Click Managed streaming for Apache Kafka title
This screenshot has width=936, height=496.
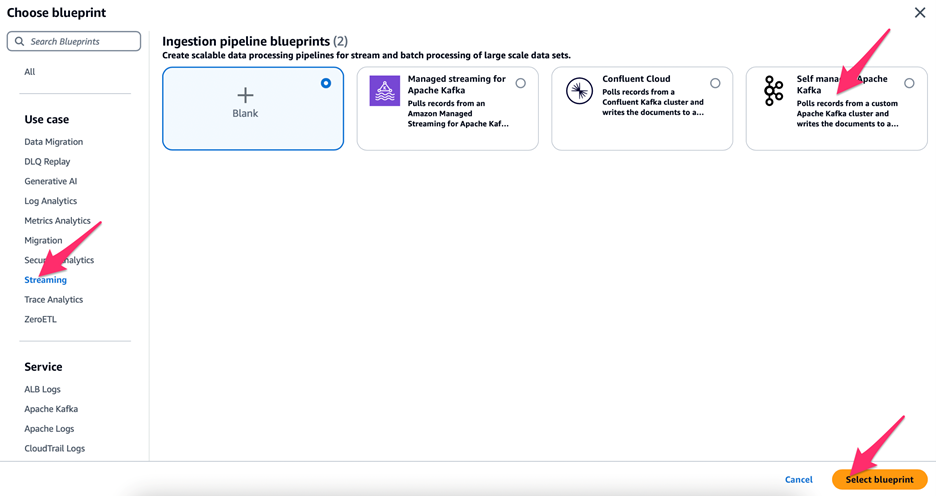[457, 84]
